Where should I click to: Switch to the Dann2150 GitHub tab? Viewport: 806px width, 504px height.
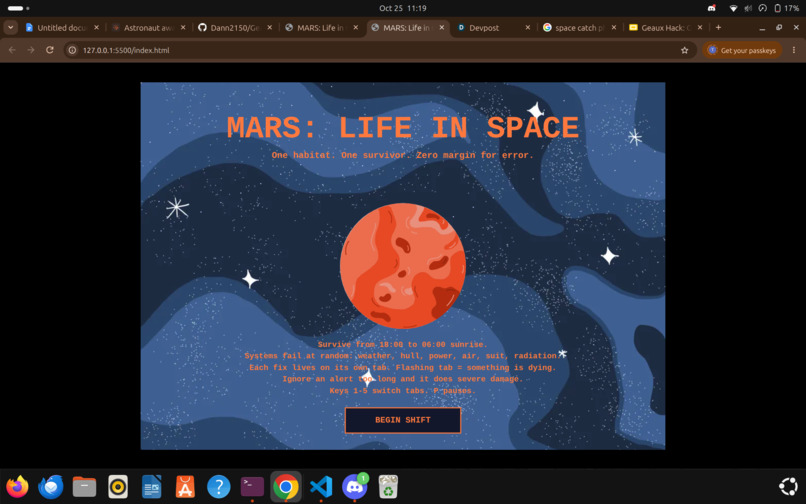pyautogui.click(x=235, y=28)
